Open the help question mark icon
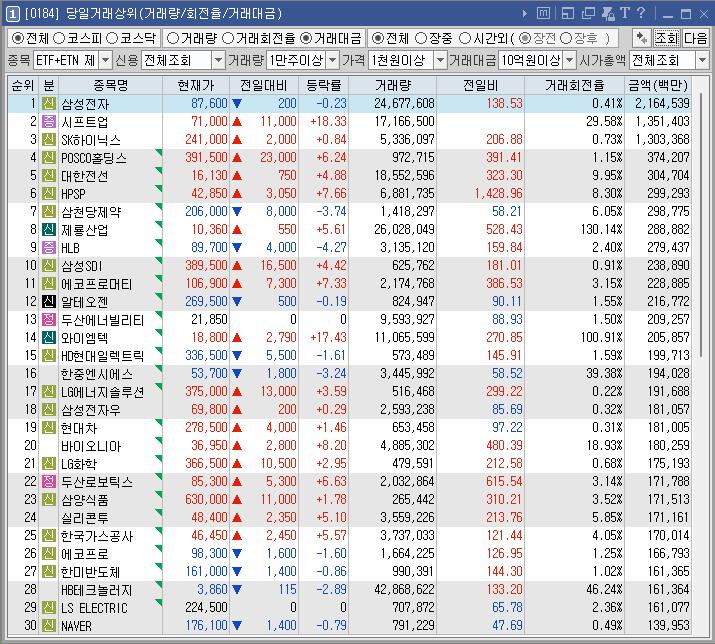The height and width of the screenshot is (644, 715). (x=641, y=13)
